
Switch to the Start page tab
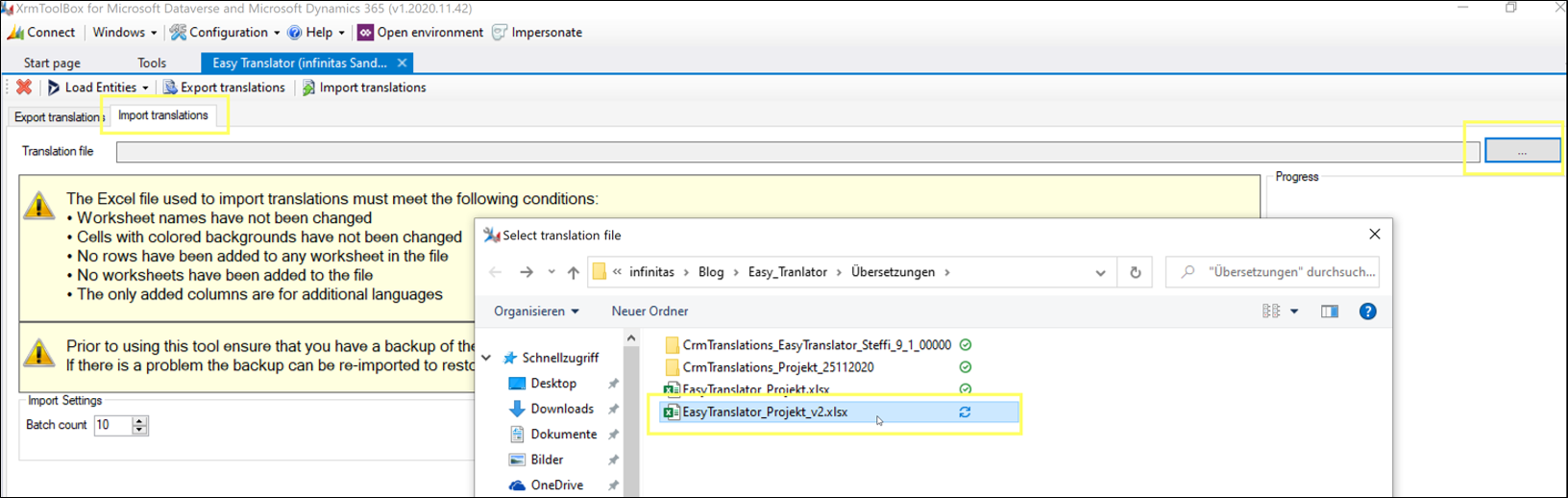point(52,63)
